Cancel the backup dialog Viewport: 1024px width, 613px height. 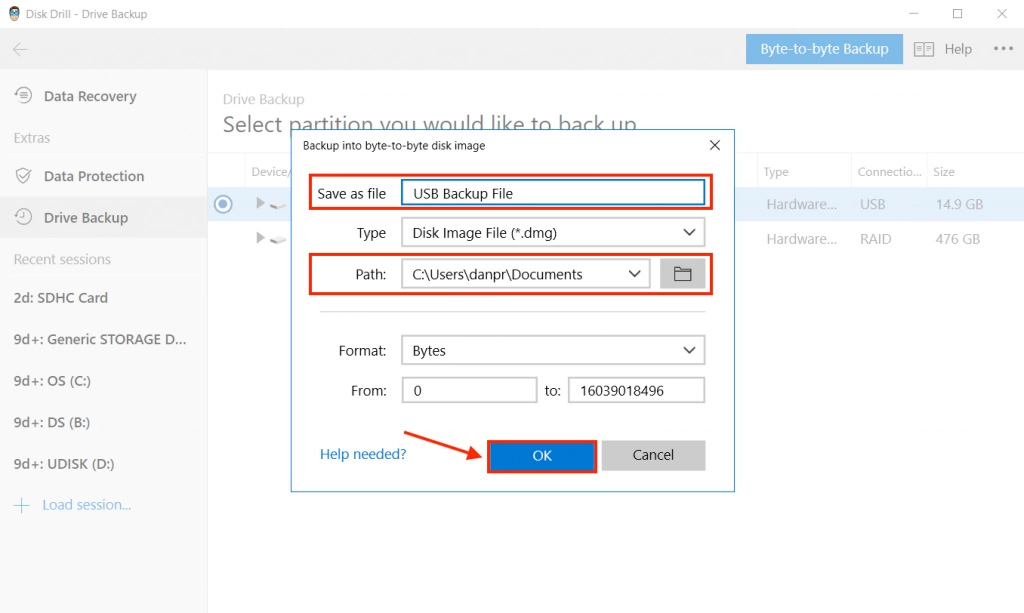click(x=653, y=455)
